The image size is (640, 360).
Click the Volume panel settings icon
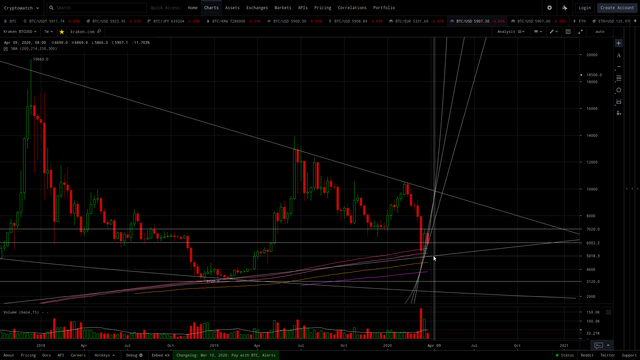click(608, 313)
